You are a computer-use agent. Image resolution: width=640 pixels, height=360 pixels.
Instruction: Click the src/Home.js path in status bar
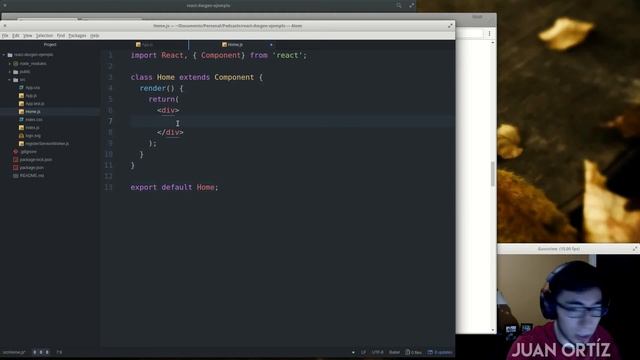click(x=14, y=352)
